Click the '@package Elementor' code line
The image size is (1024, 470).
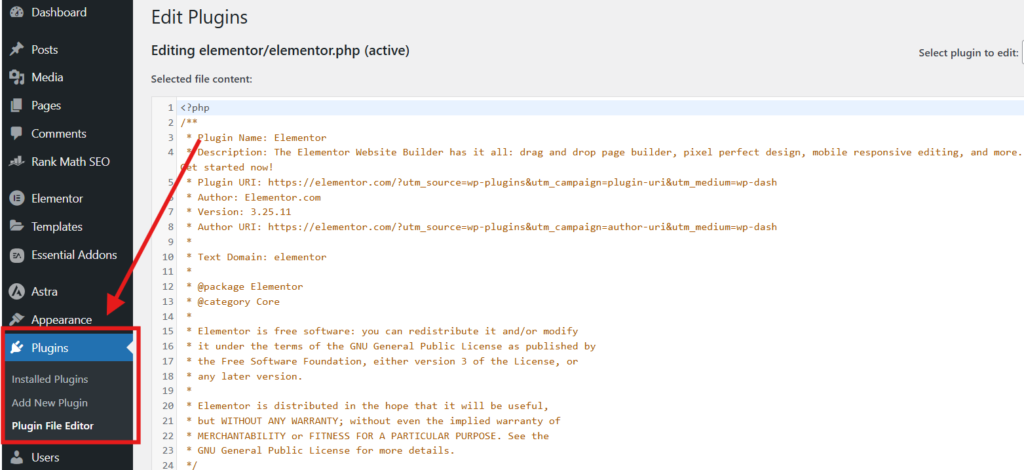click(250, 287)
